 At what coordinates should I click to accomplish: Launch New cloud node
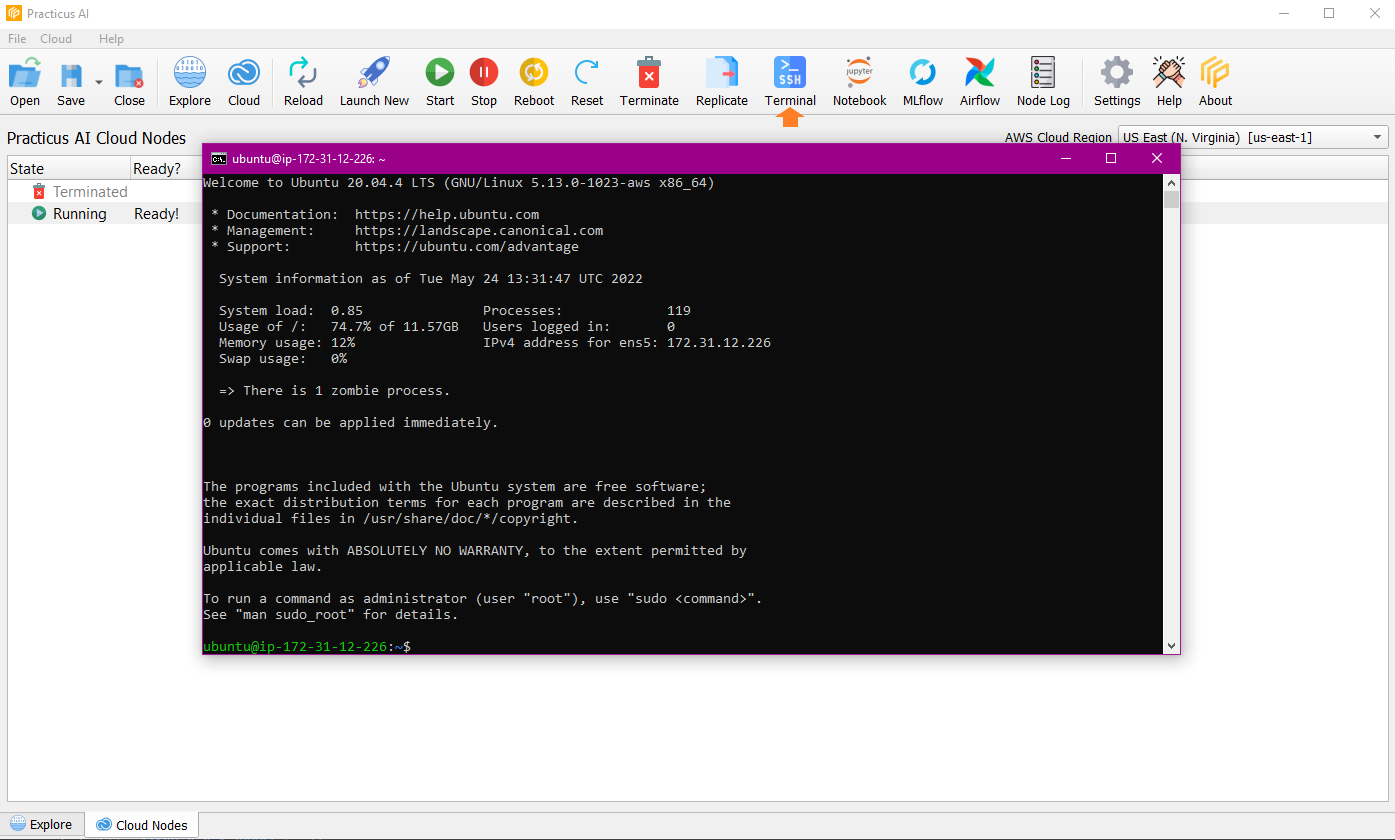coord(374,80)
